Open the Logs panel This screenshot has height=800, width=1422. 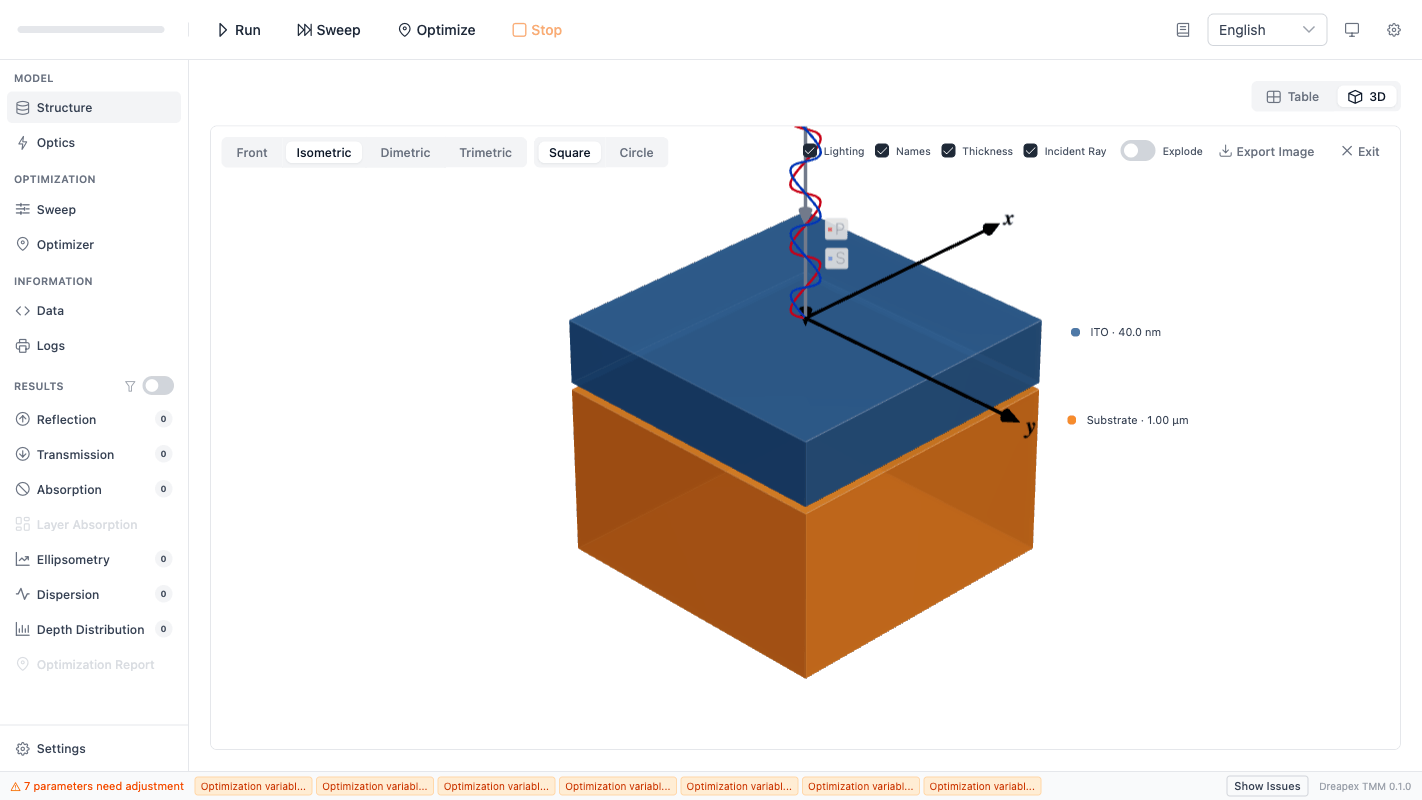pos(48,345)
